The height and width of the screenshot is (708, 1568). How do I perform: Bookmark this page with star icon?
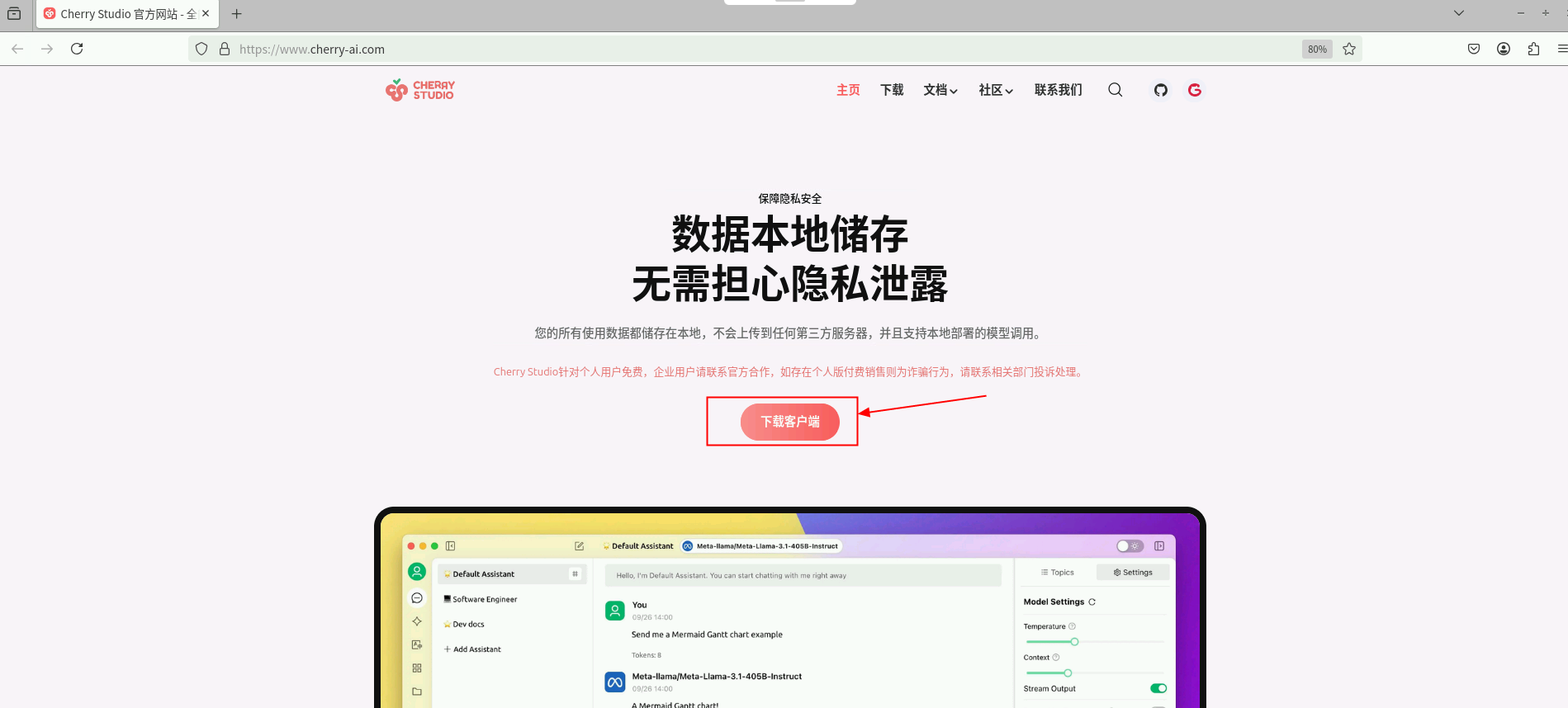coord(1349,49)
